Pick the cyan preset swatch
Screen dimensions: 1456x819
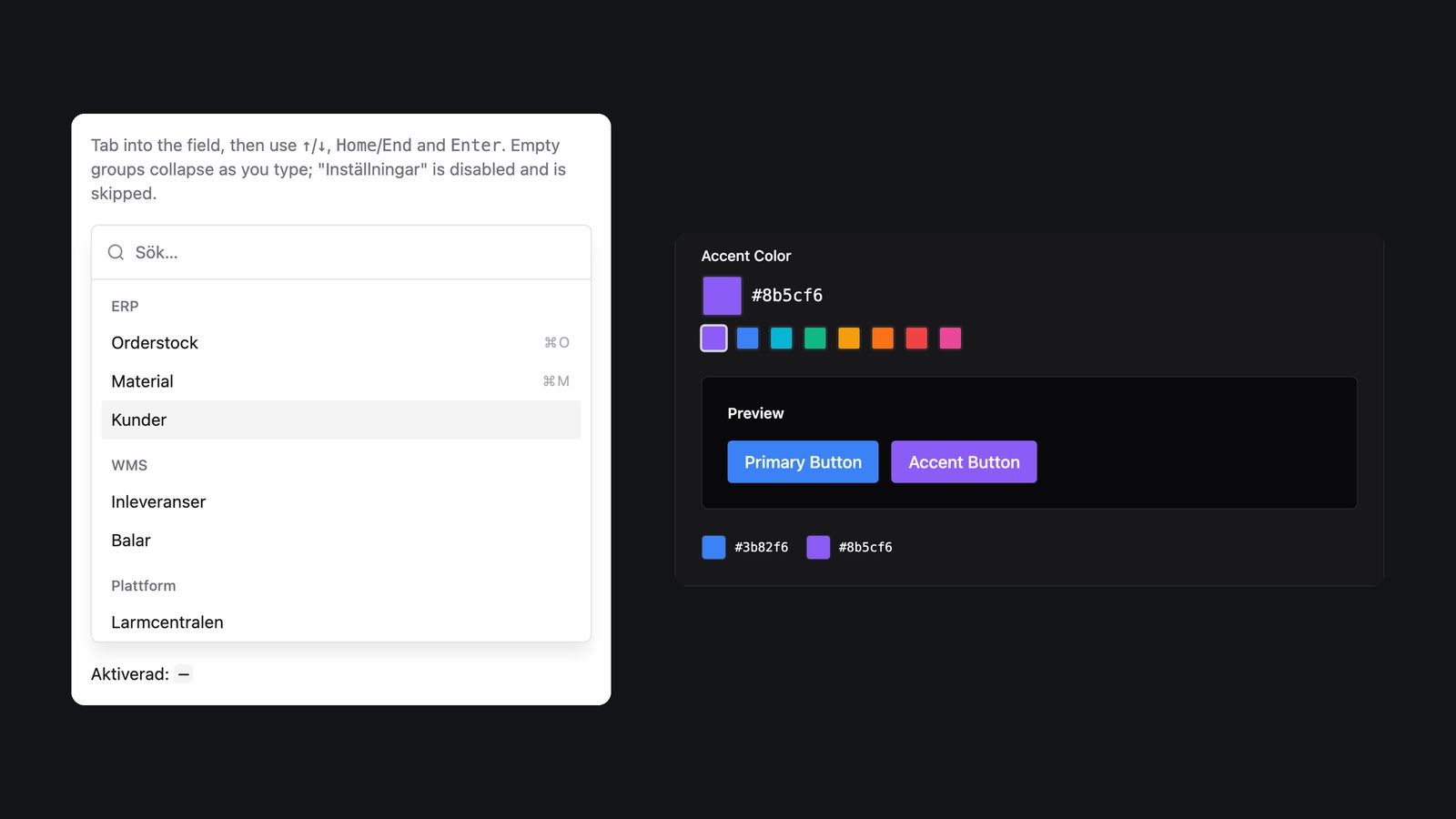(781, 339)
